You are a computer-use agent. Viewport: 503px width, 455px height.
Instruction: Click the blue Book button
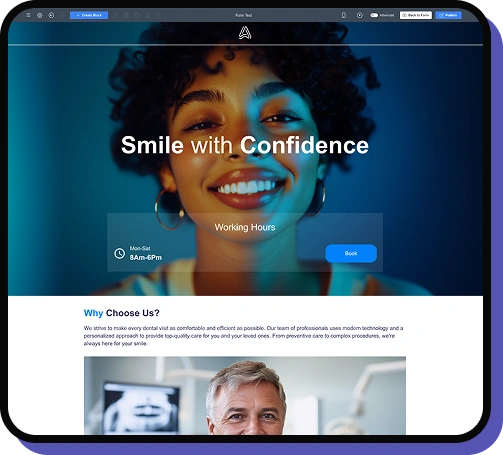351,253
